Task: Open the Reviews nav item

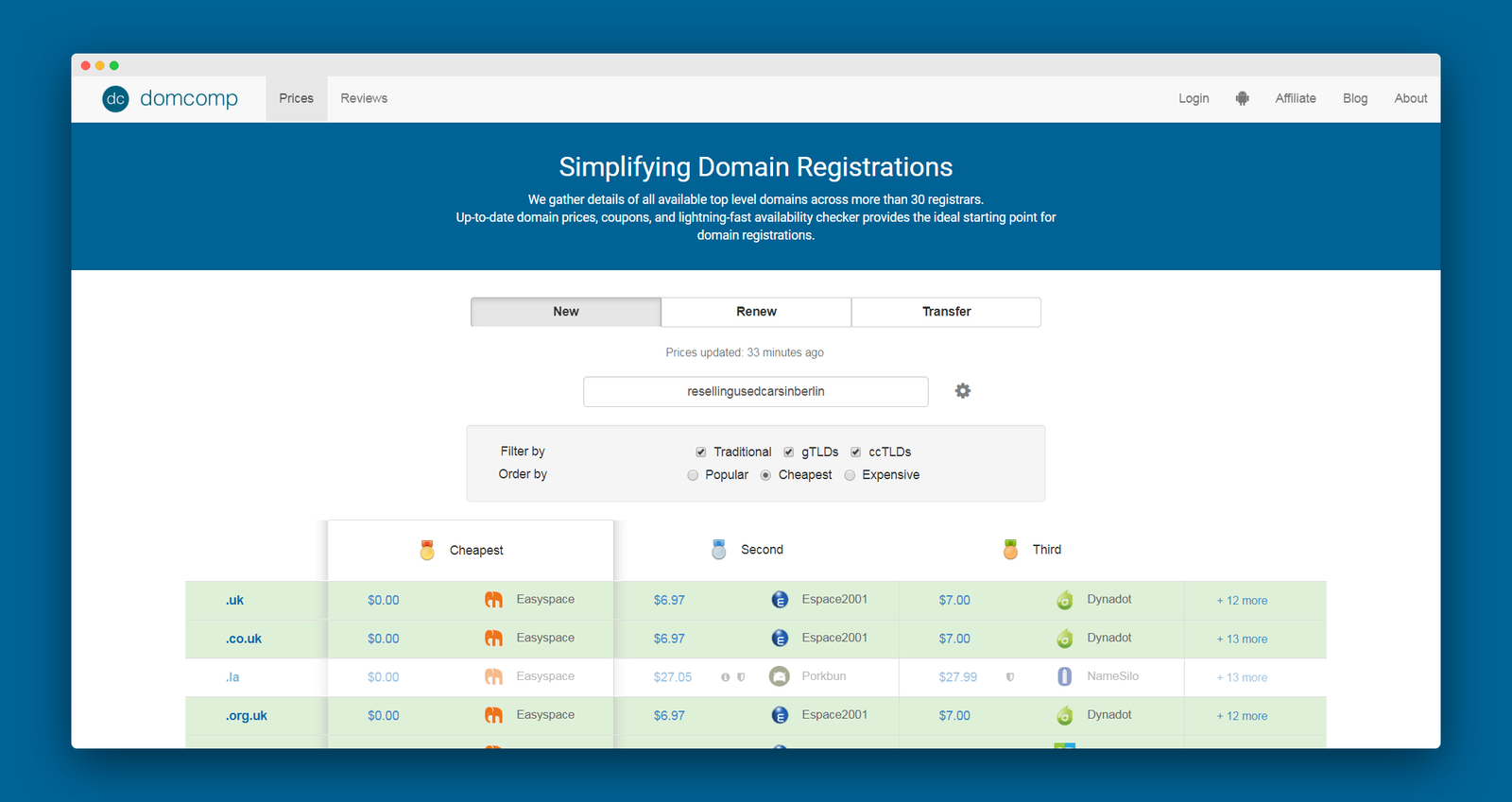Action: tap(364, 98)
